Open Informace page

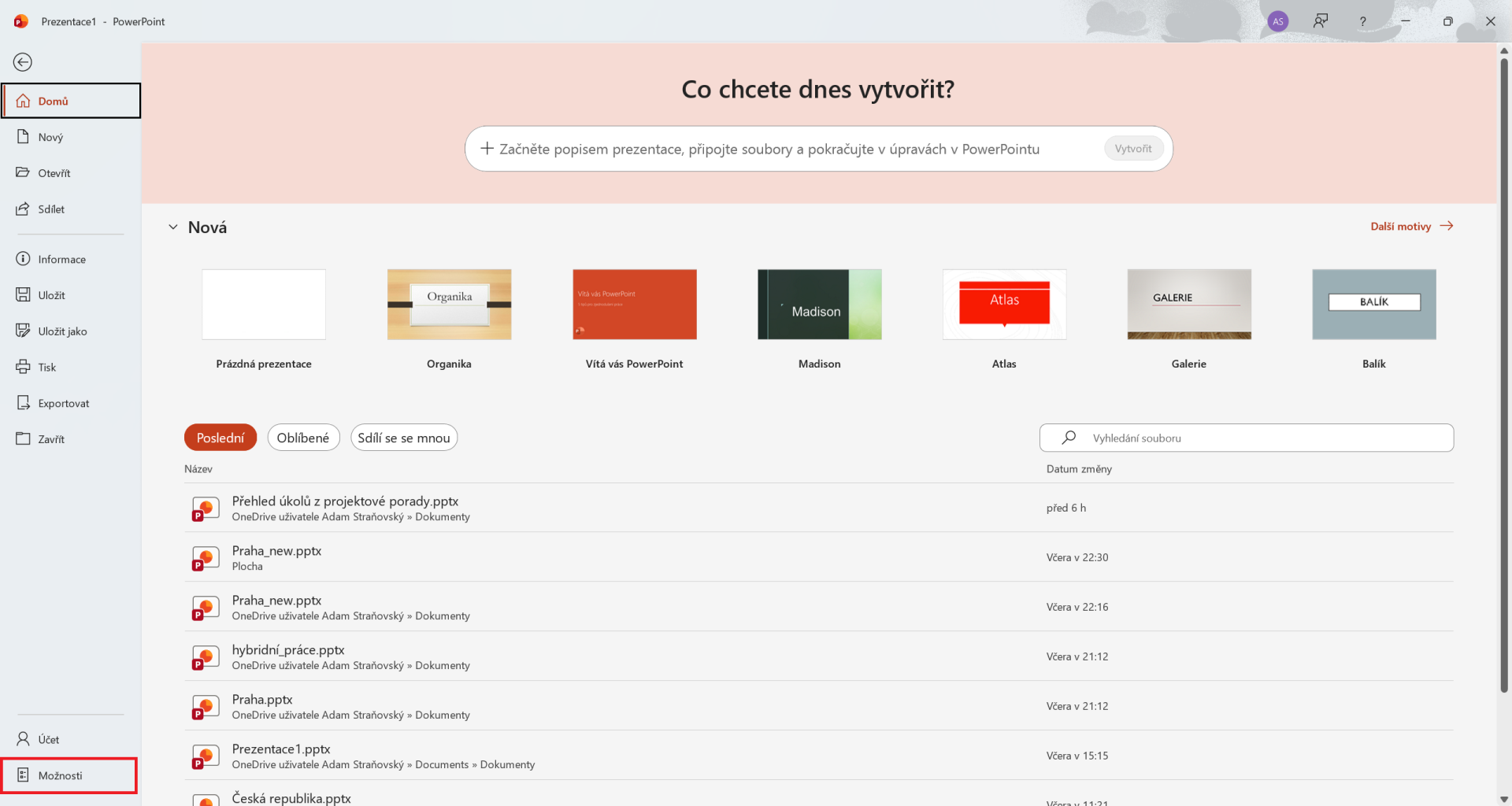pos(71,259)
